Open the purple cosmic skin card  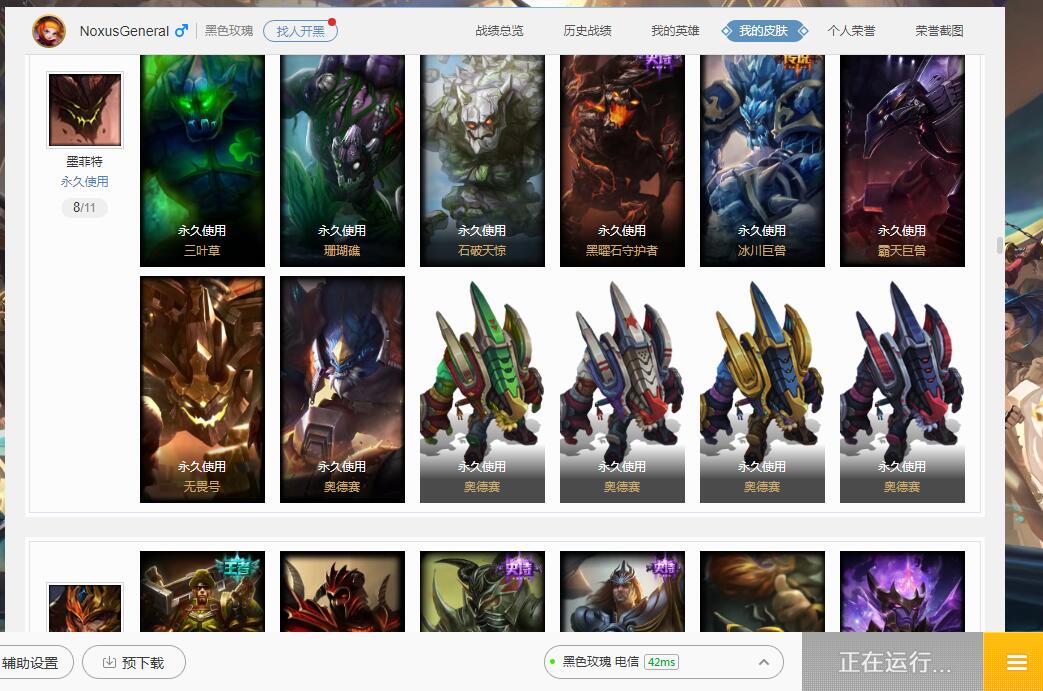coord(902,591)
